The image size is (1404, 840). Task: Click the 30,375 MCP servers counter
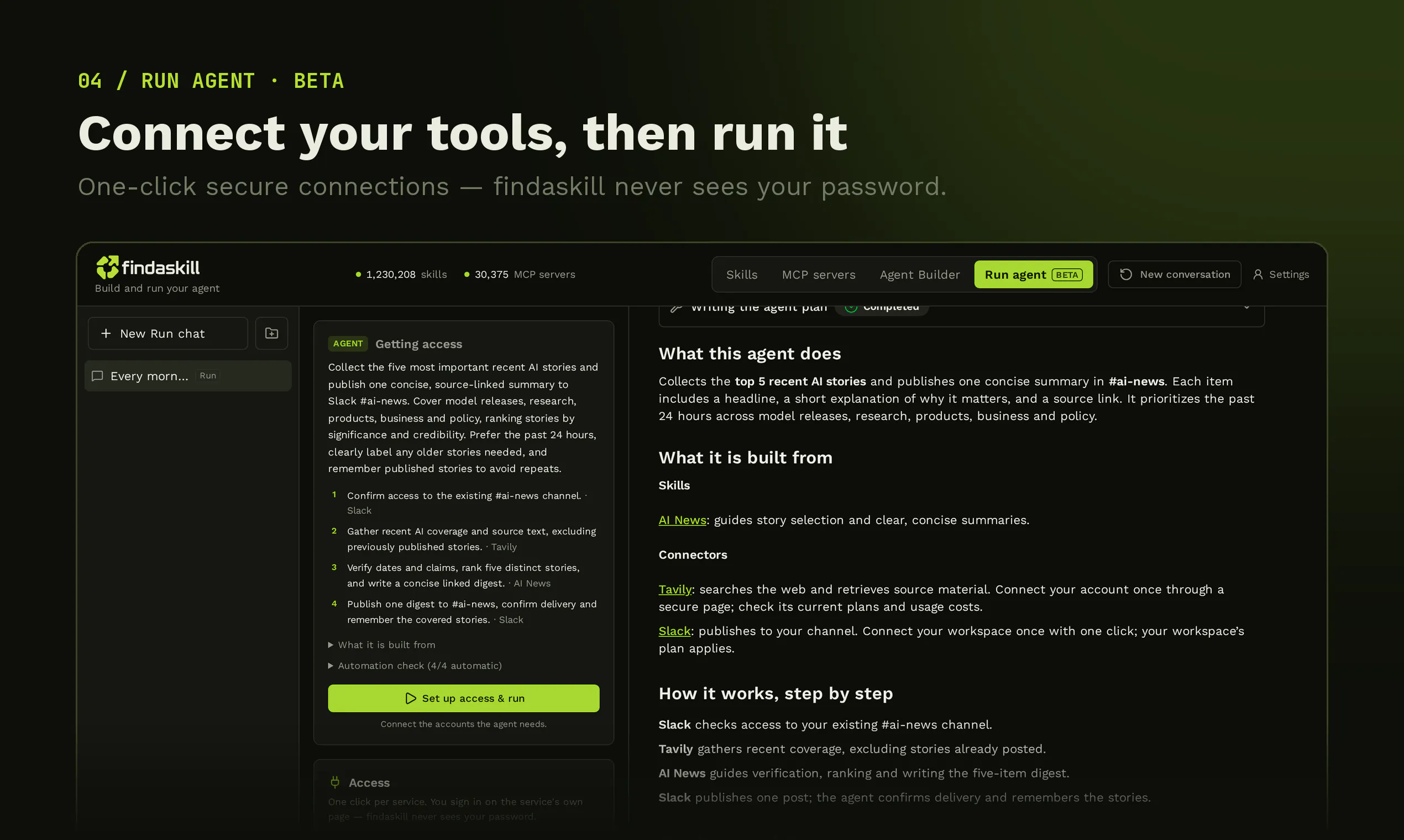point(519,275)
